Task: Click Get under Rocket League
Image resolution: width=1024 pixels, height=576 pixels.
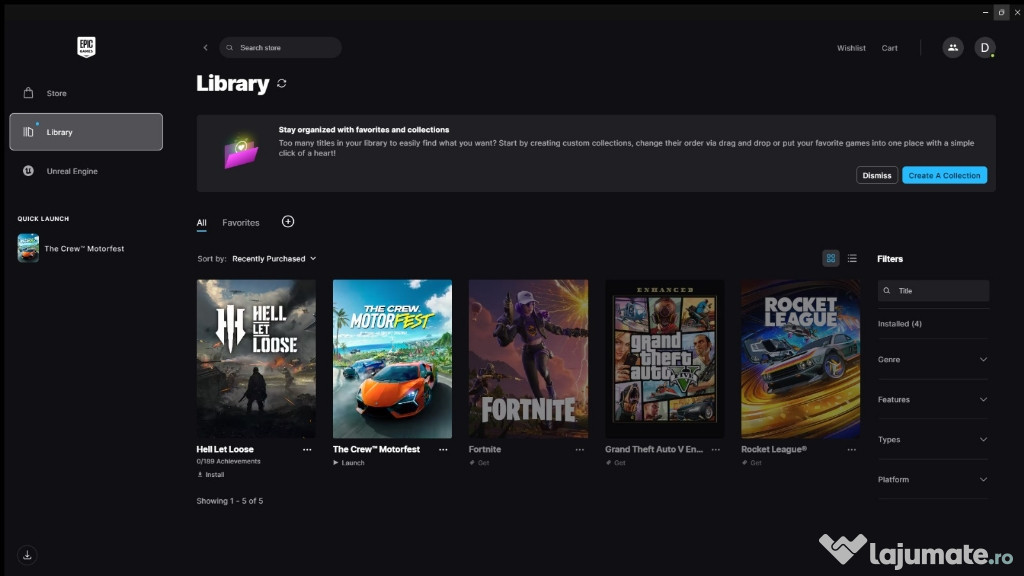Action: (751, 463)
